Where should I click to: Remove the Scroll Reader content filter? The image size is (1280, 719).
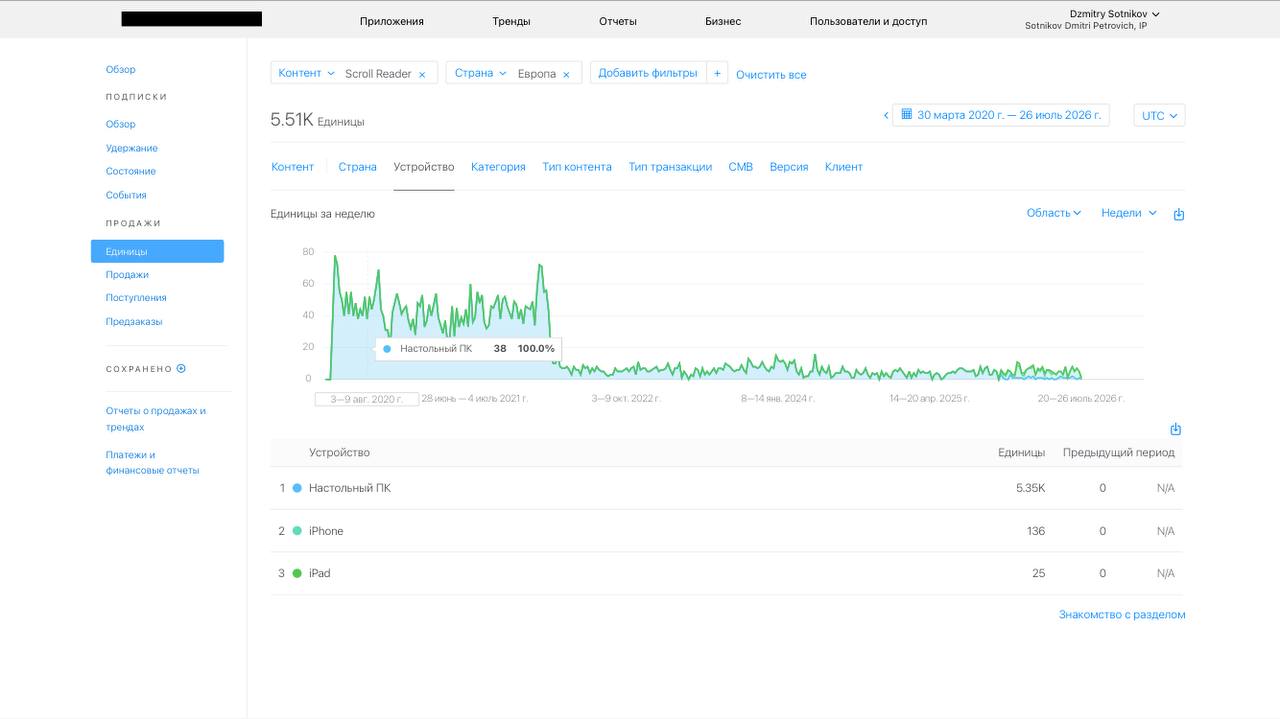(422, 74)
